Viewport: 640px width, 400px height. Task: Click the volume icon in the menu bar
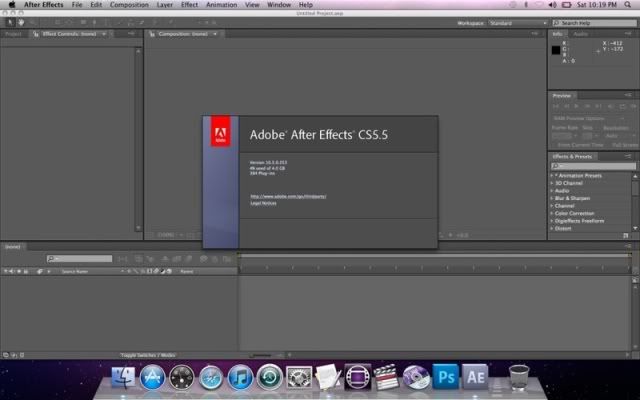tap(552, 5)
